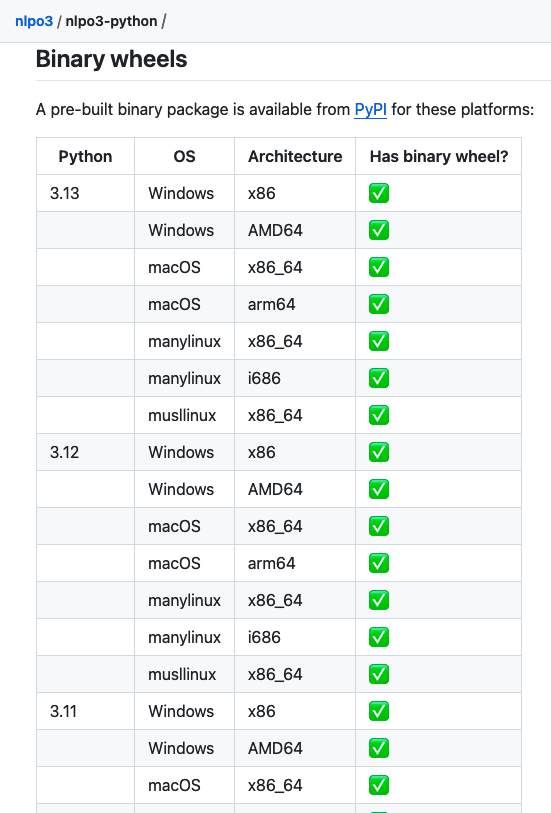Select the nlpo3-python breadcrumb folder

(x=111, y=21)
